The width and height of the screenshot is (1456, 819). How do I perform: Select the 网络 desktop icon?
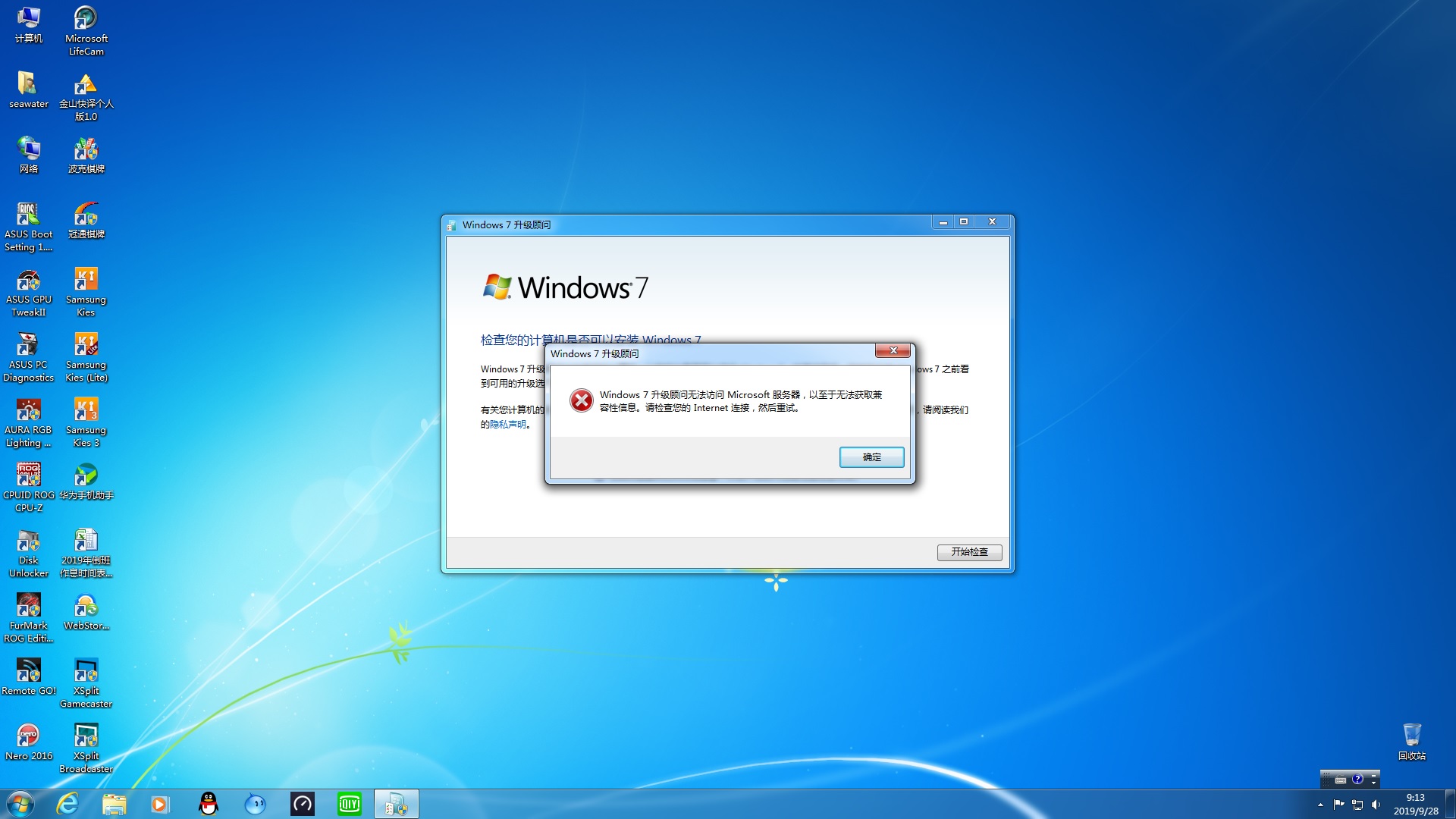[x=29, y=155]
